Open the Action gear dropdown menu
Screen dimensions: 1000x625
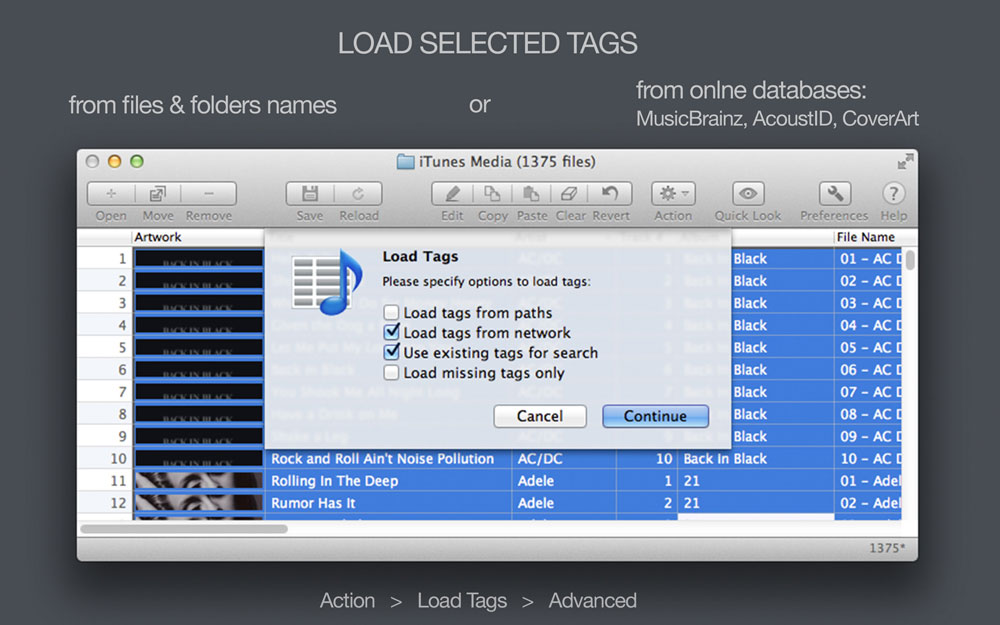click(x=673, y=193)
